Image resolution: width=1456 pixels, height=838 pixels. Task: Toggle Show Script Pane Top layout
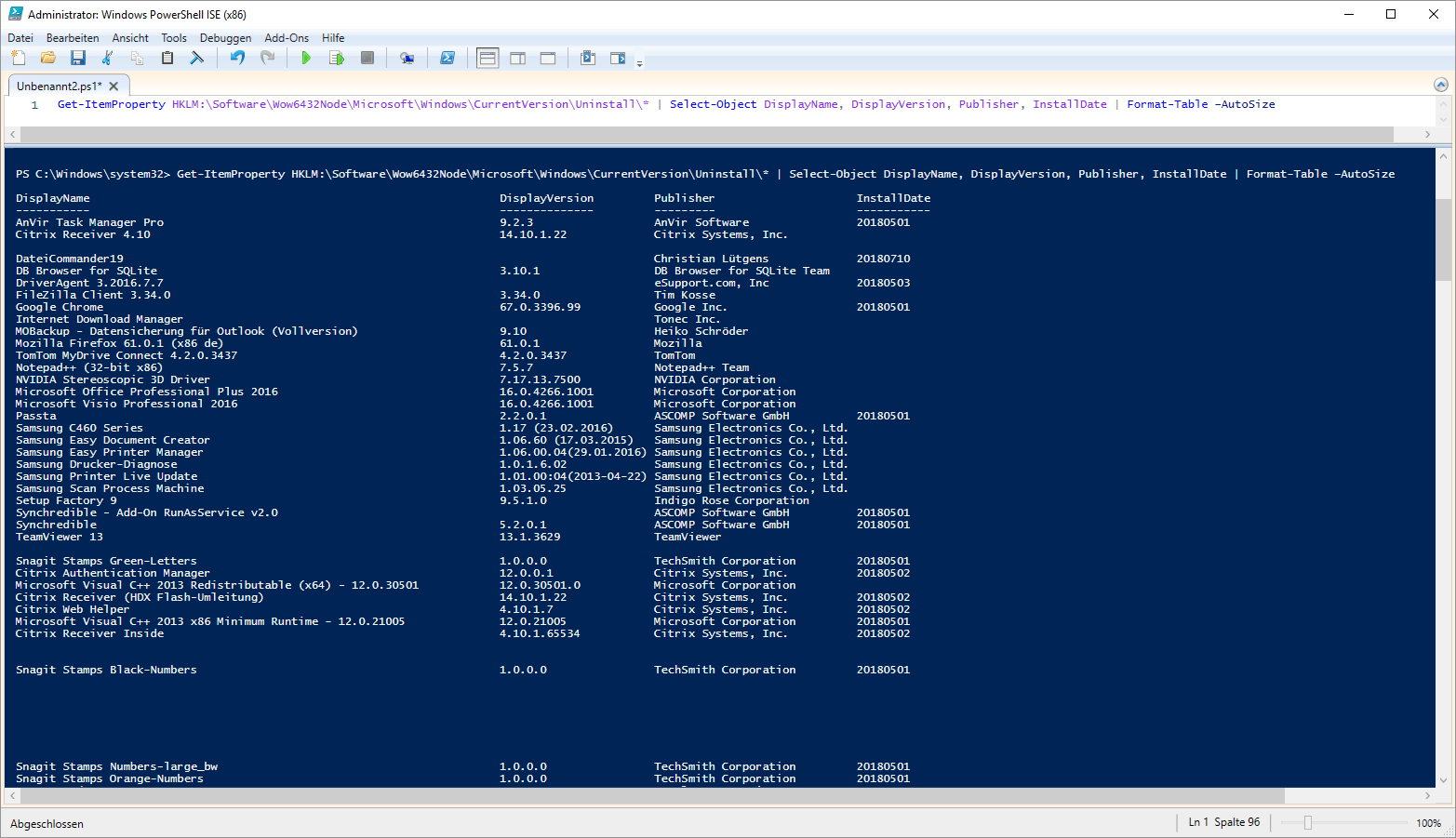point(488,58)
